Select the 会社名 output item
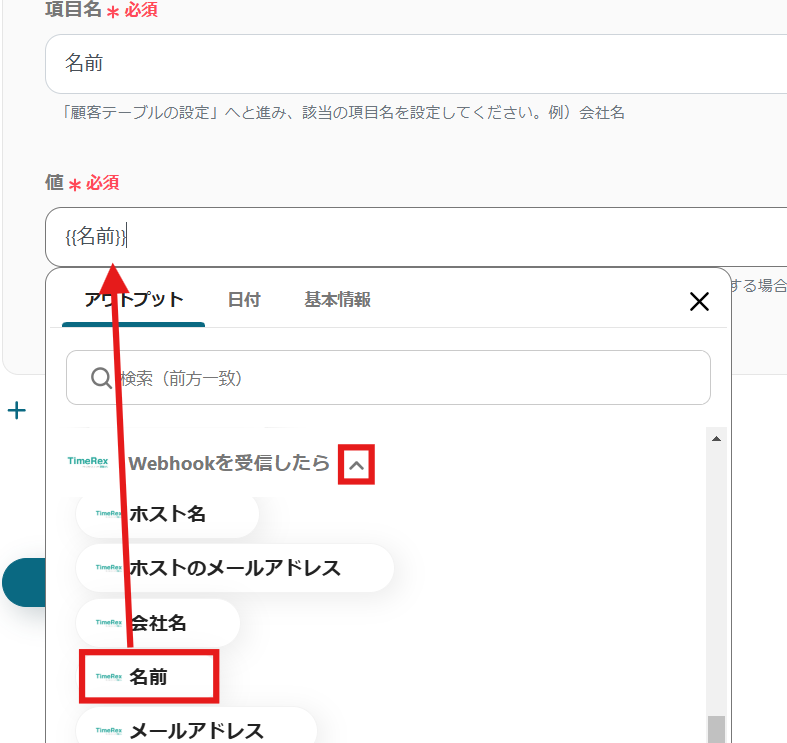The height and width of the screenshot is (743, 787). (158, 623)
